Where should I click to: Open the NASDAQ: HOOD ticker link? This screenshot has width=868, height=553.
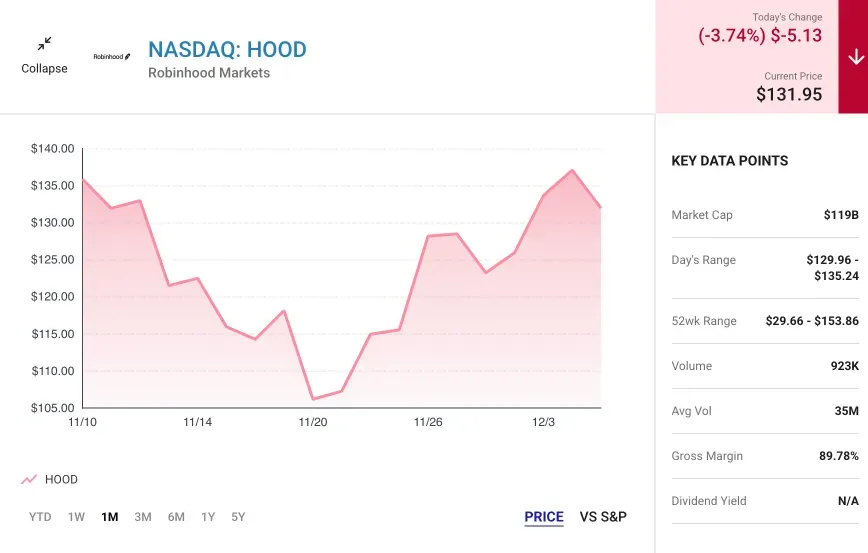pos(227,49)
